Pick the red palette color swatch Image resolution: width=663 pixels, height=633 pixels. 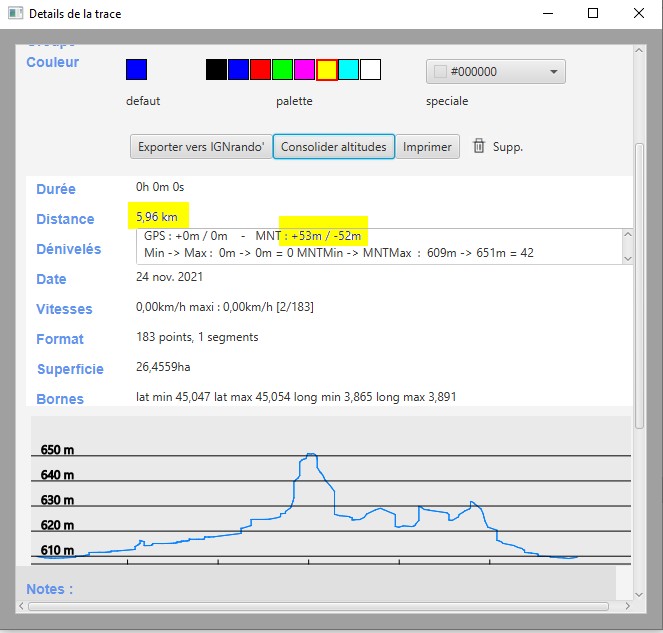[x=260, y=70]
